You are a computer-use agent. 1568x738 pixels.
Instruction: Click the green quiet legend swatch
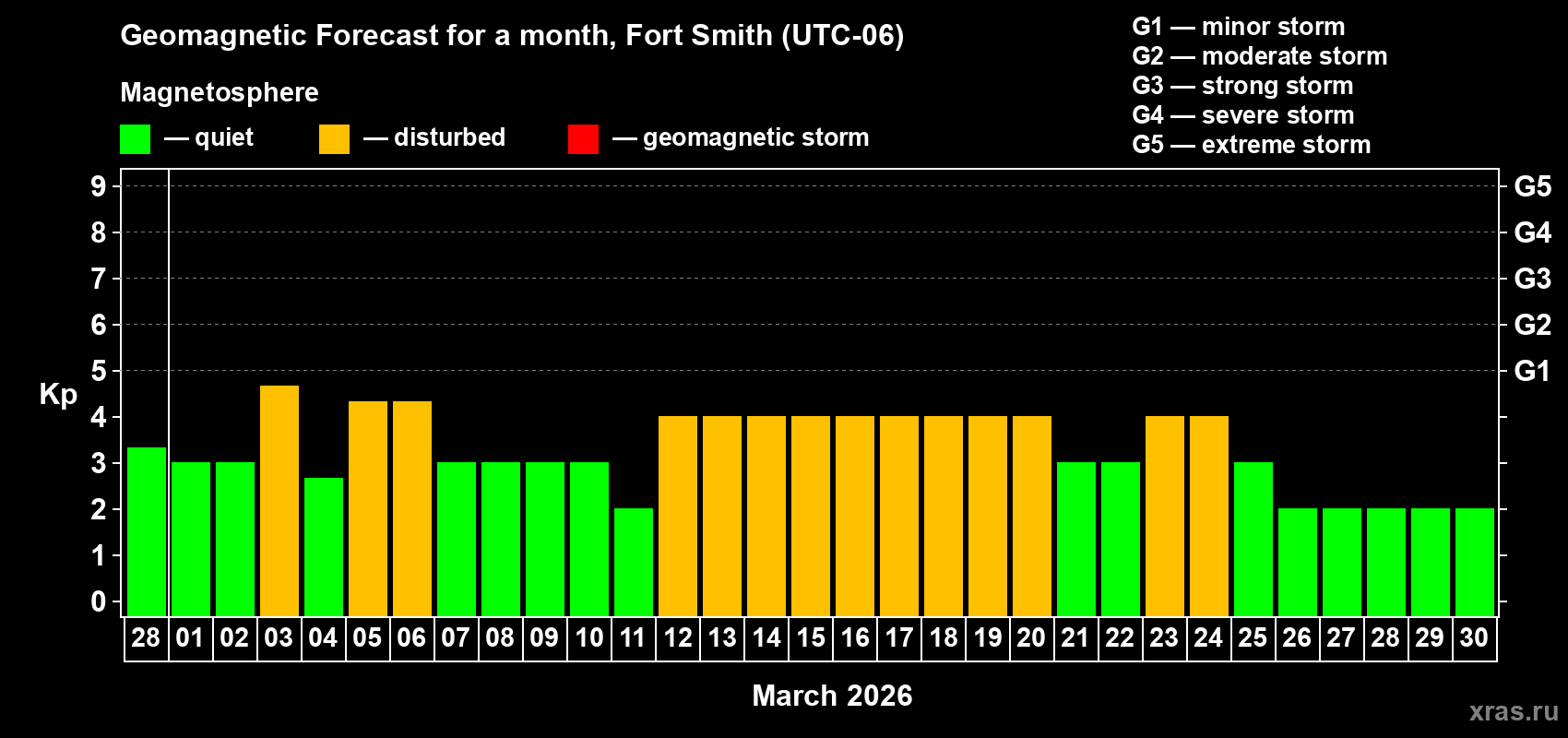(136, 139)
